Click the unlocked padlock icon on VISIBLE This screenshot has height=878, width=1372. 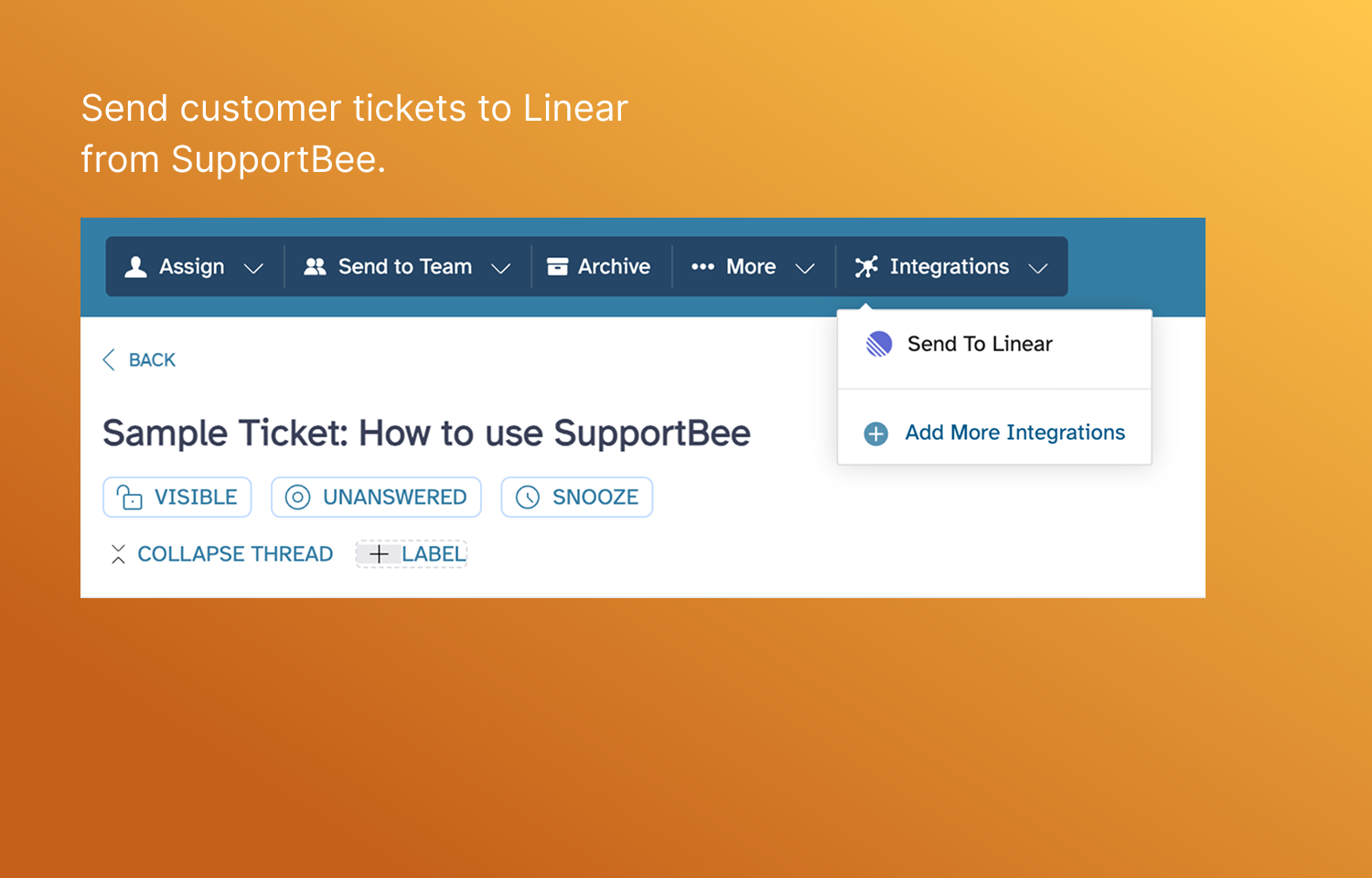(129, 497)
